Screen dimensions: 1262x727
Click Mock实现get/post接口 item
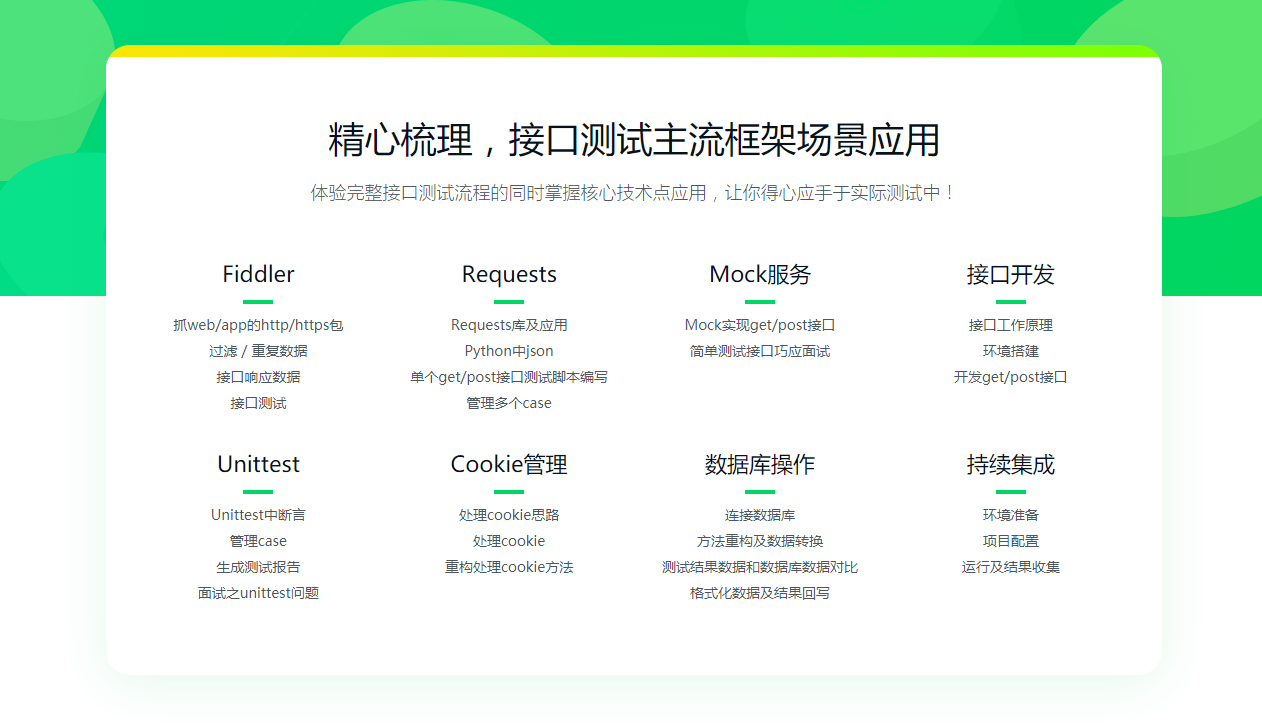point(760,325)
